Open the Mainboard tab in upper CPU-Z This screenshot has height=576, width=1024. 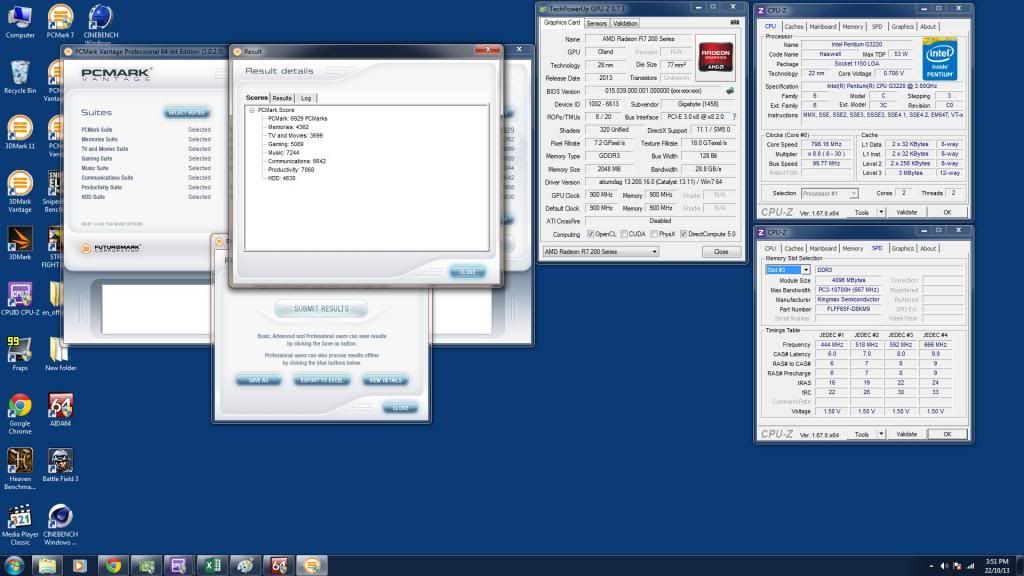pyautogui.click(x=822, y=27)
